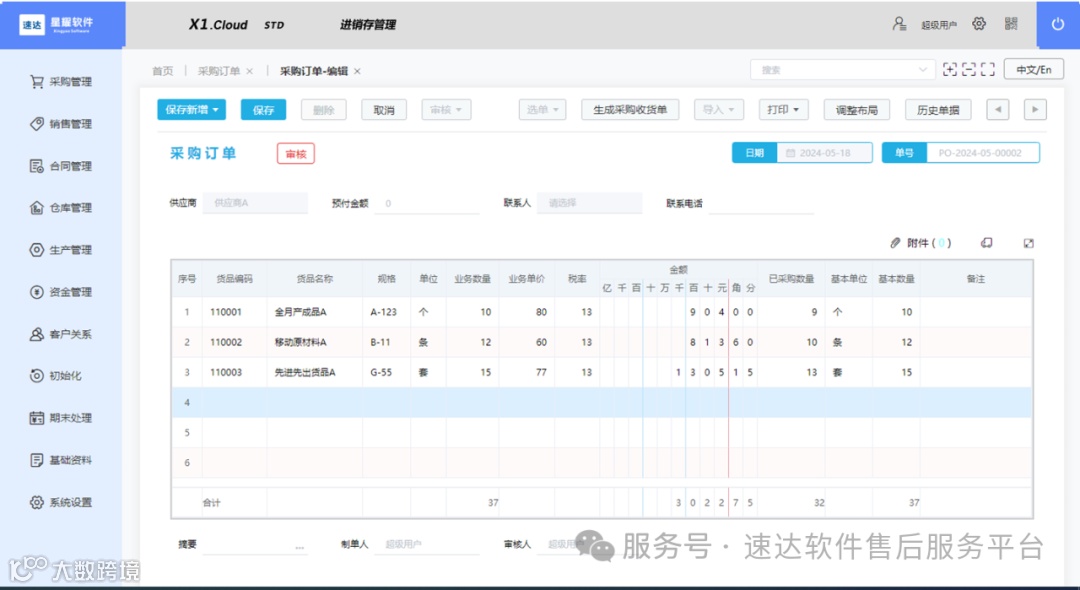Open 系统设置 in the sidebar
Image resolution: width=1080 pixels, height=590 pixels.
[x=61, y=502]
